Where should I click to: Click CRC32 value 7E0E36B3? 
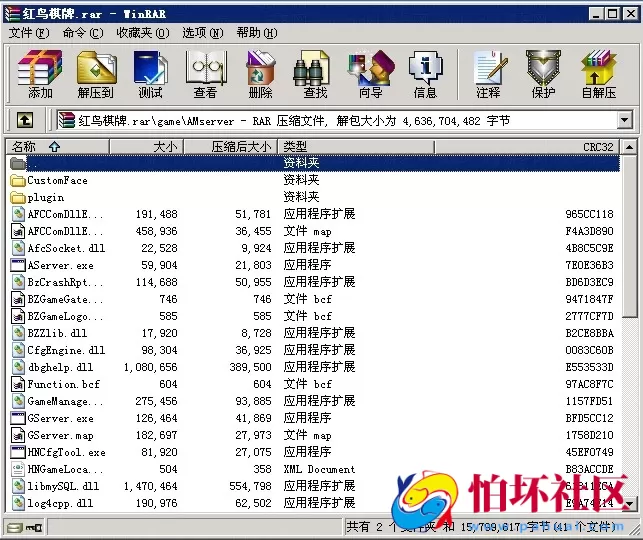(589, 265)
